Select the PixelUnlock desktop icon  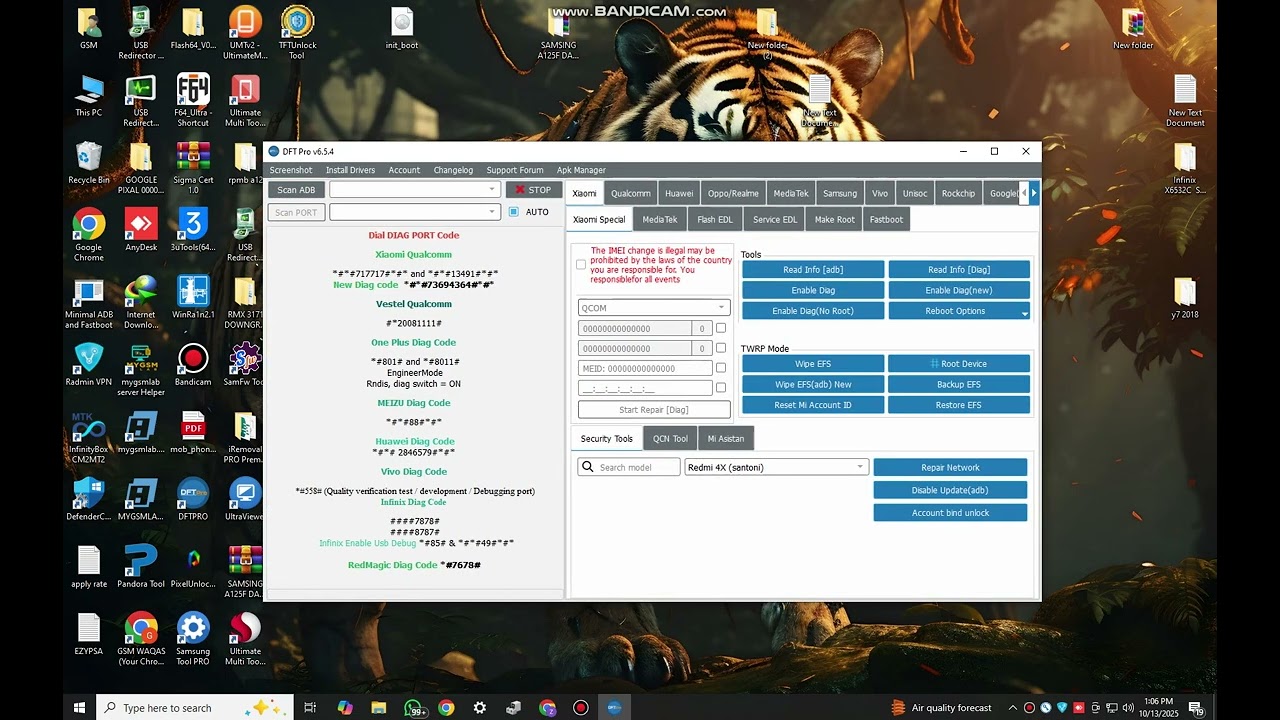[x=193, y=561]
